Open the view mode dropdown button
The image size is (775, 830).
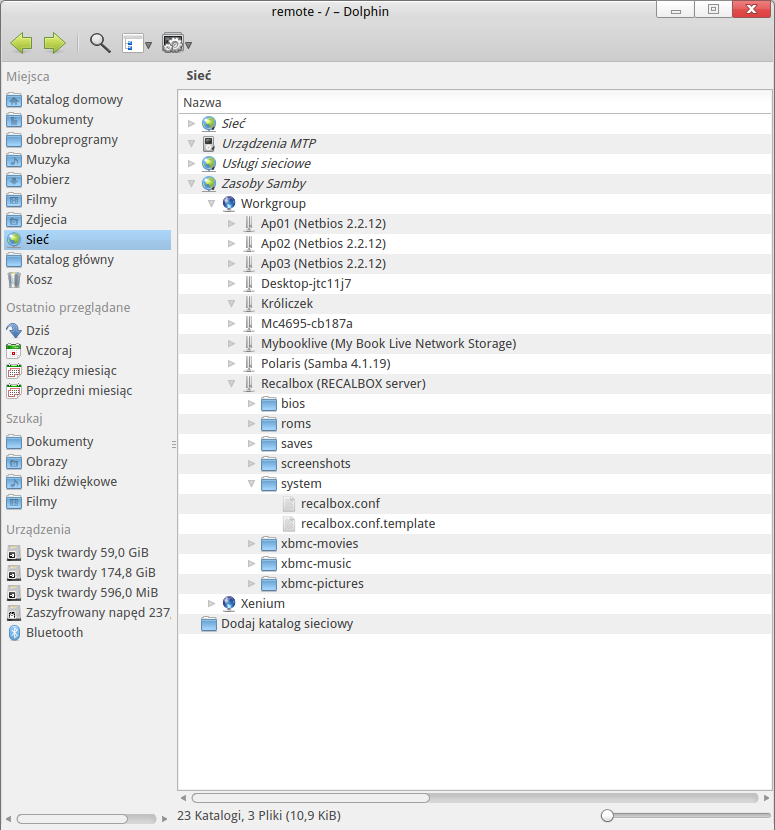[137, 43]
